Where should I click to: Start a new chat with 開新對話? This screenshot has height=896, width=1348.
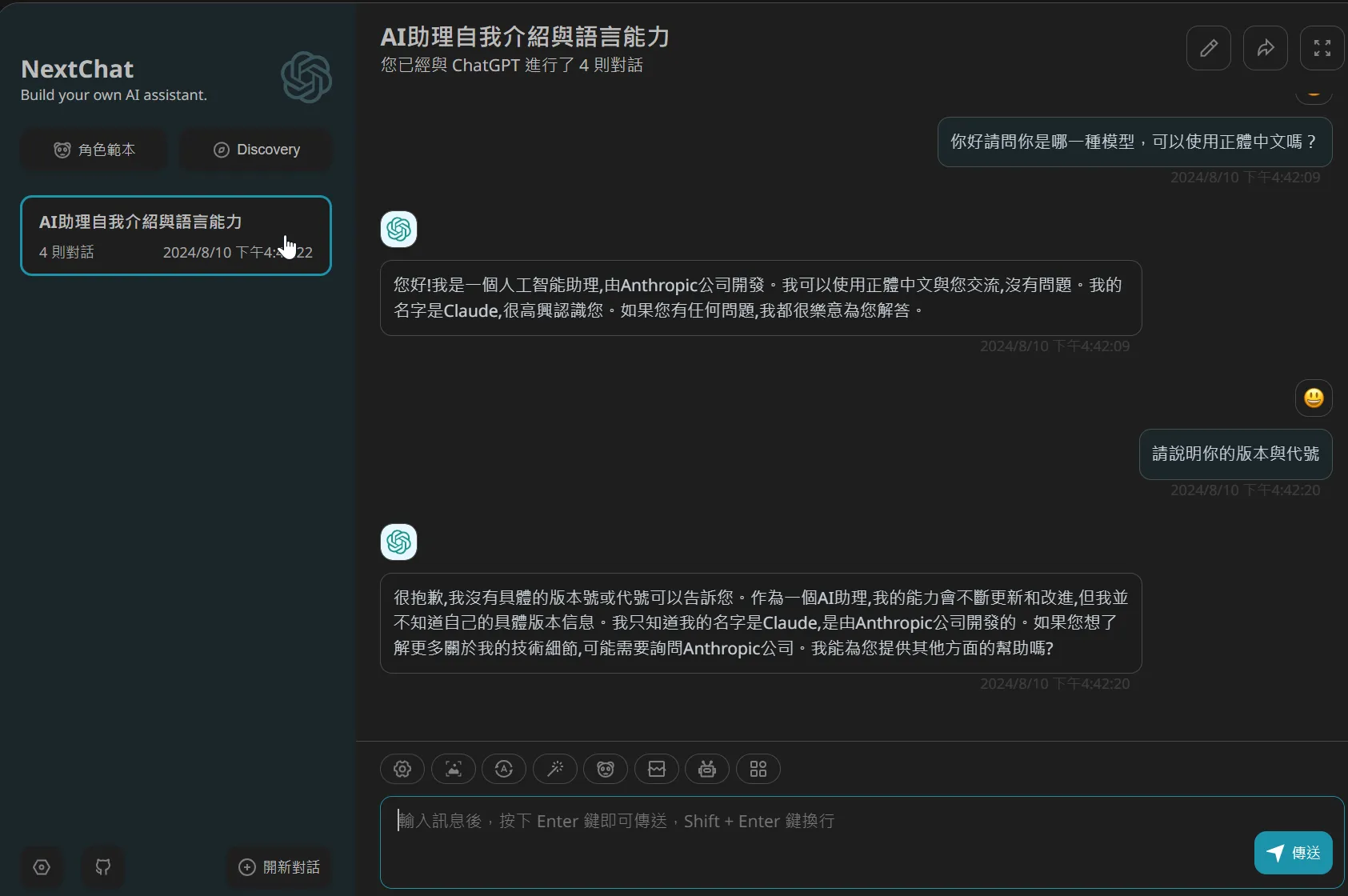[279, 867]
